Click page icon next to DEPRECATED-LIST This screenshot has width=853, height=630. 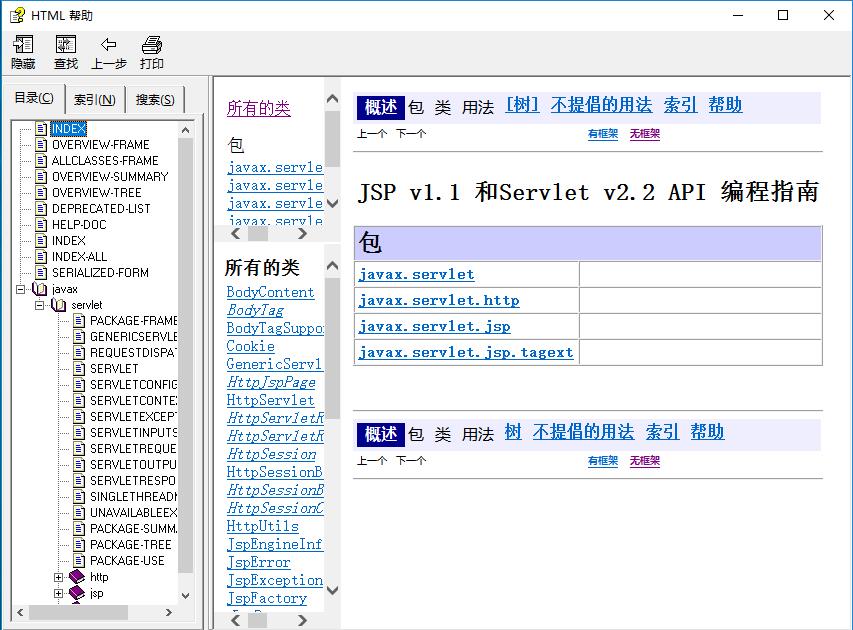point(41,208)
